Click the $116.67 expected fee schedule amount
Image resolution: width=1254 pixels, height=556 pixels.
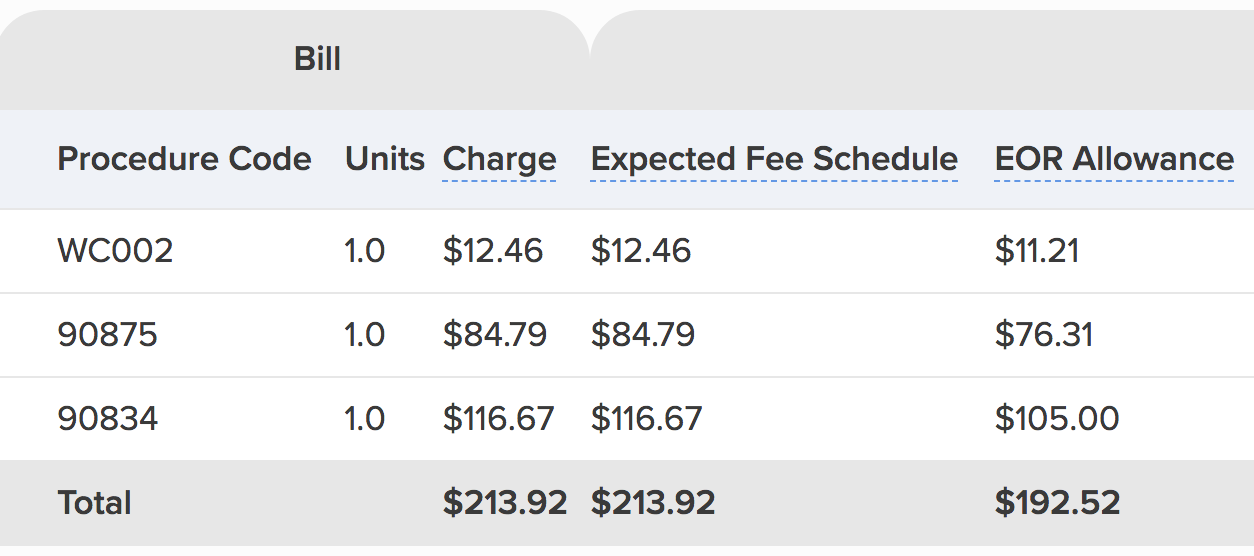646,418
